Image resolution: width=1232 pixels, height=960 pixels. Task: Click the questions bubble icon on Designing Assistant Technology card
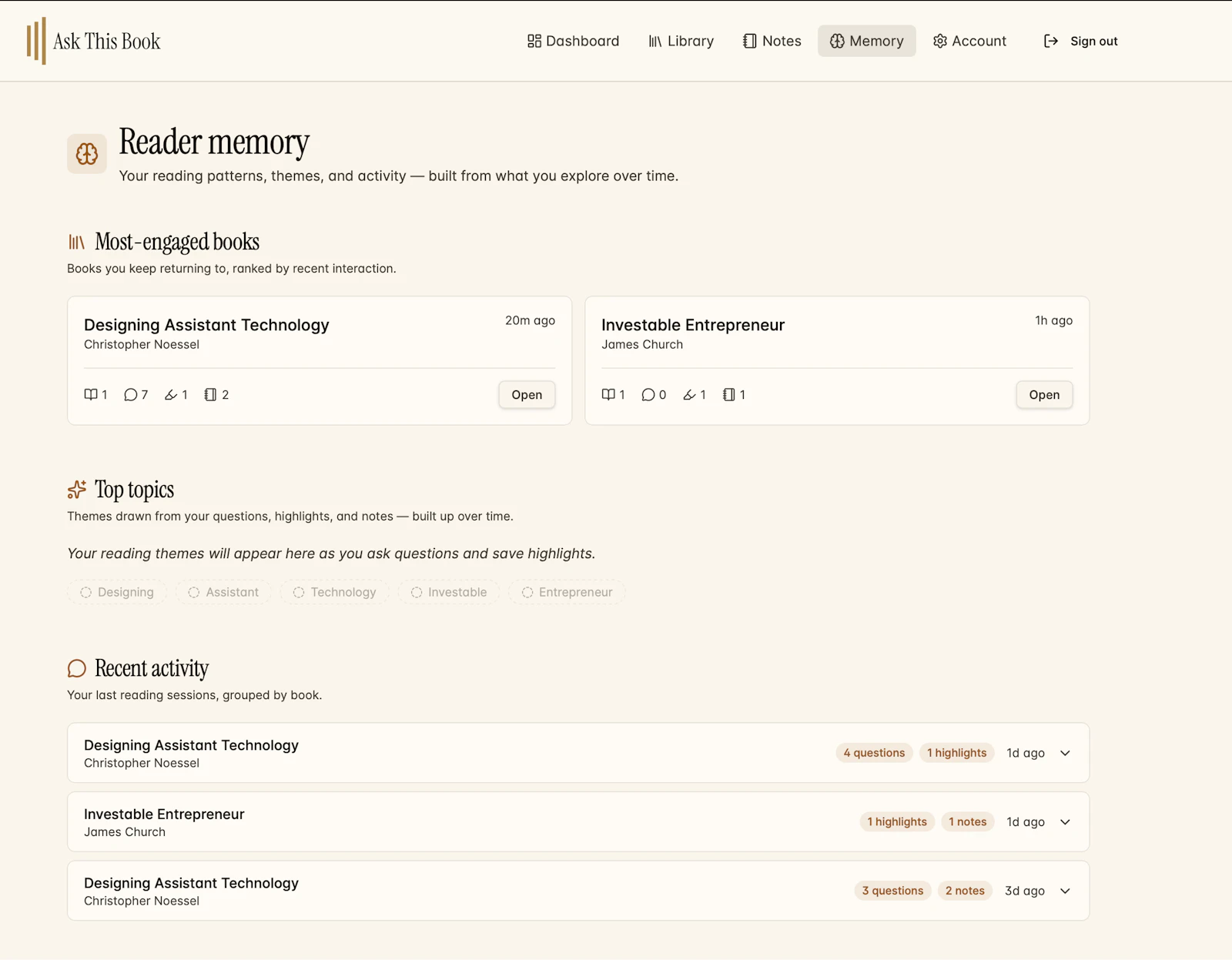(131, 395)
